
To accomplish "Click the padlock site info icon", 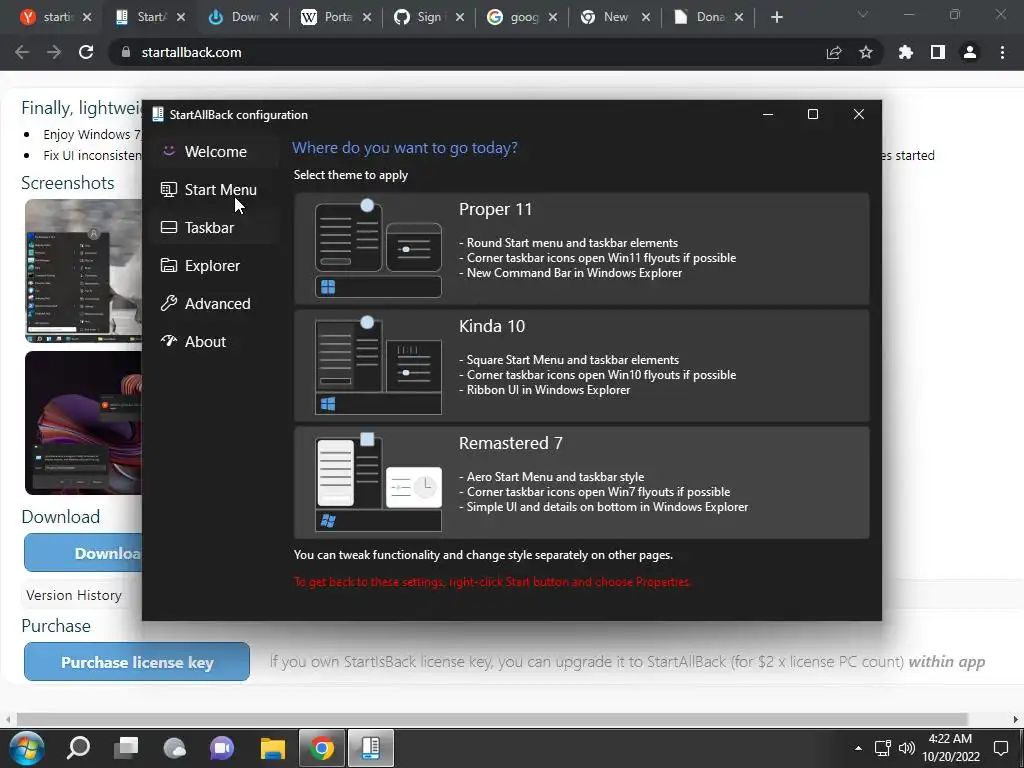I will [125, 52].
